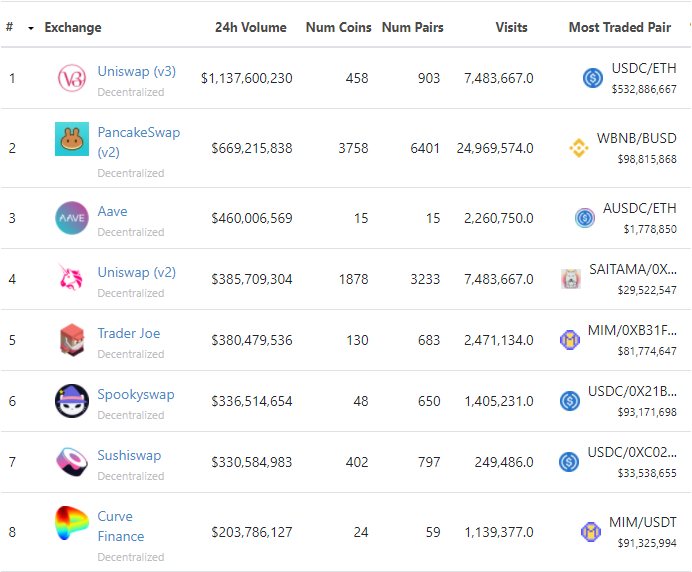
Task: Open the Curve Finance exchange link
Action: coord(121,526)
